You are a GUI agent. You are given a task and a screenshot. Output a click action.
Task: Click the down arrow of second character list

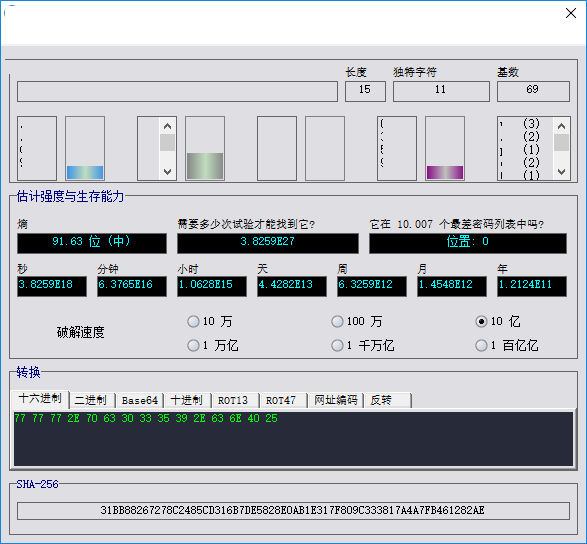(x=167, y=172)
